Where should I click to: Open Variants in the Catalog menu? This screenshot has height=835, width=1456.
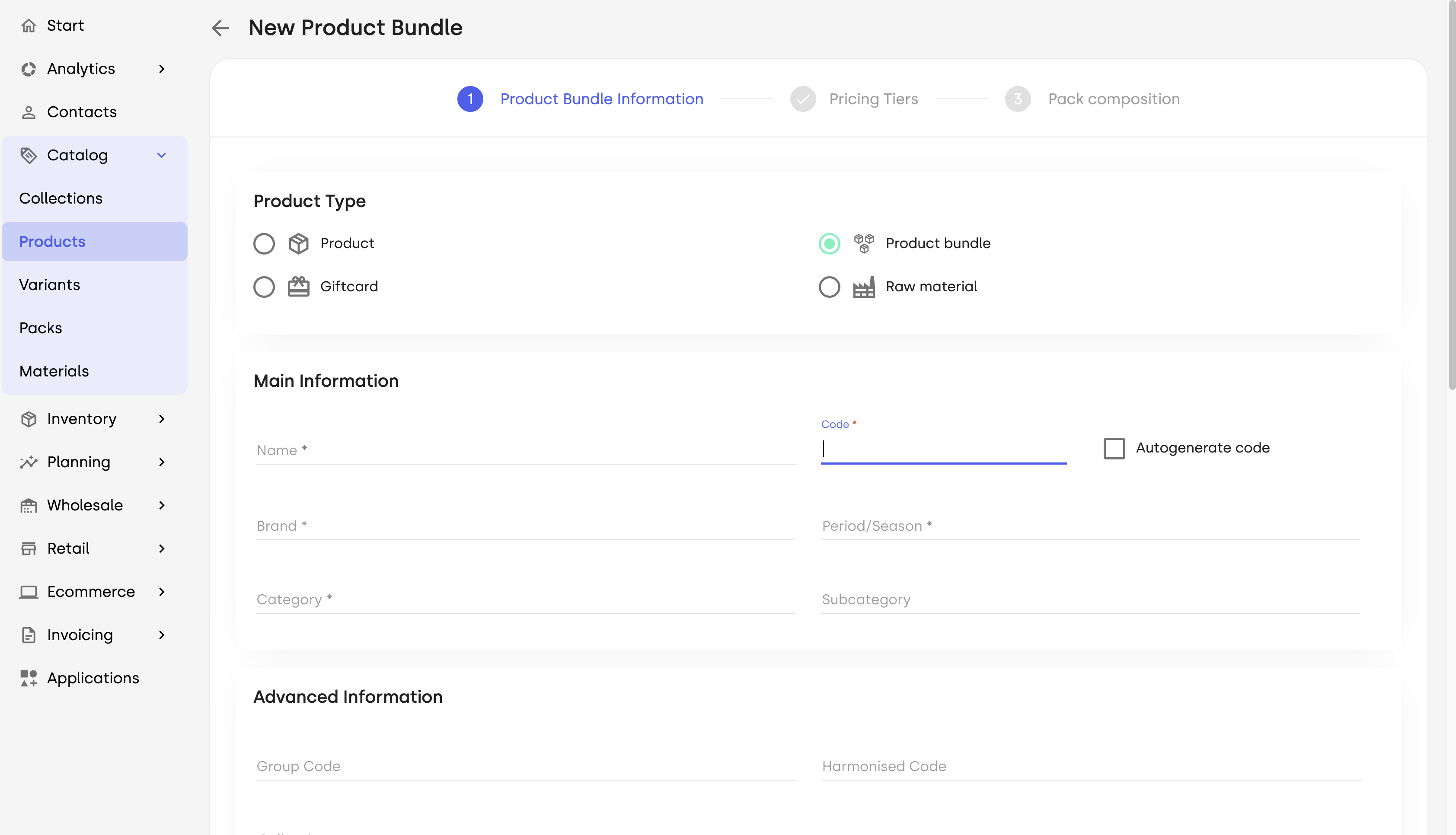pos(95,285)
